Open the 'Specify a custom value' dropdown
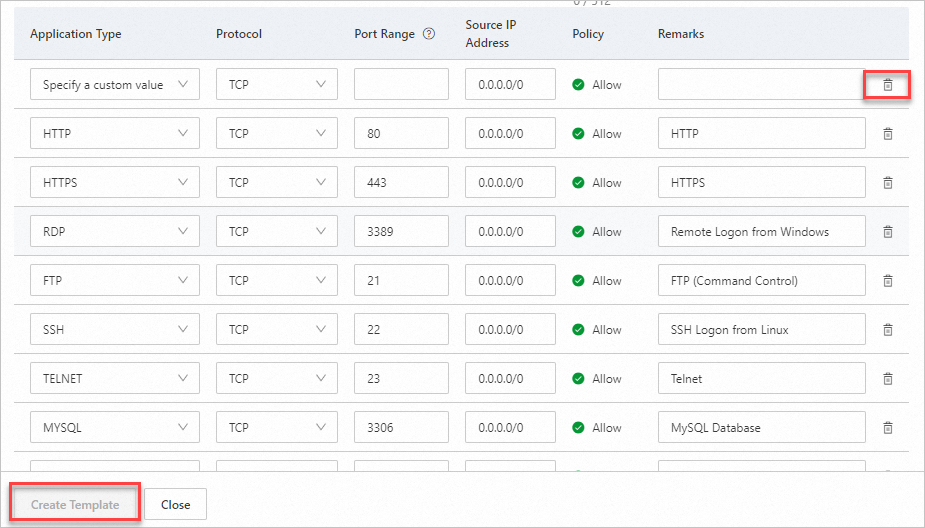The image size is (925, 528). pyautogui.click(x=114, y=85)
